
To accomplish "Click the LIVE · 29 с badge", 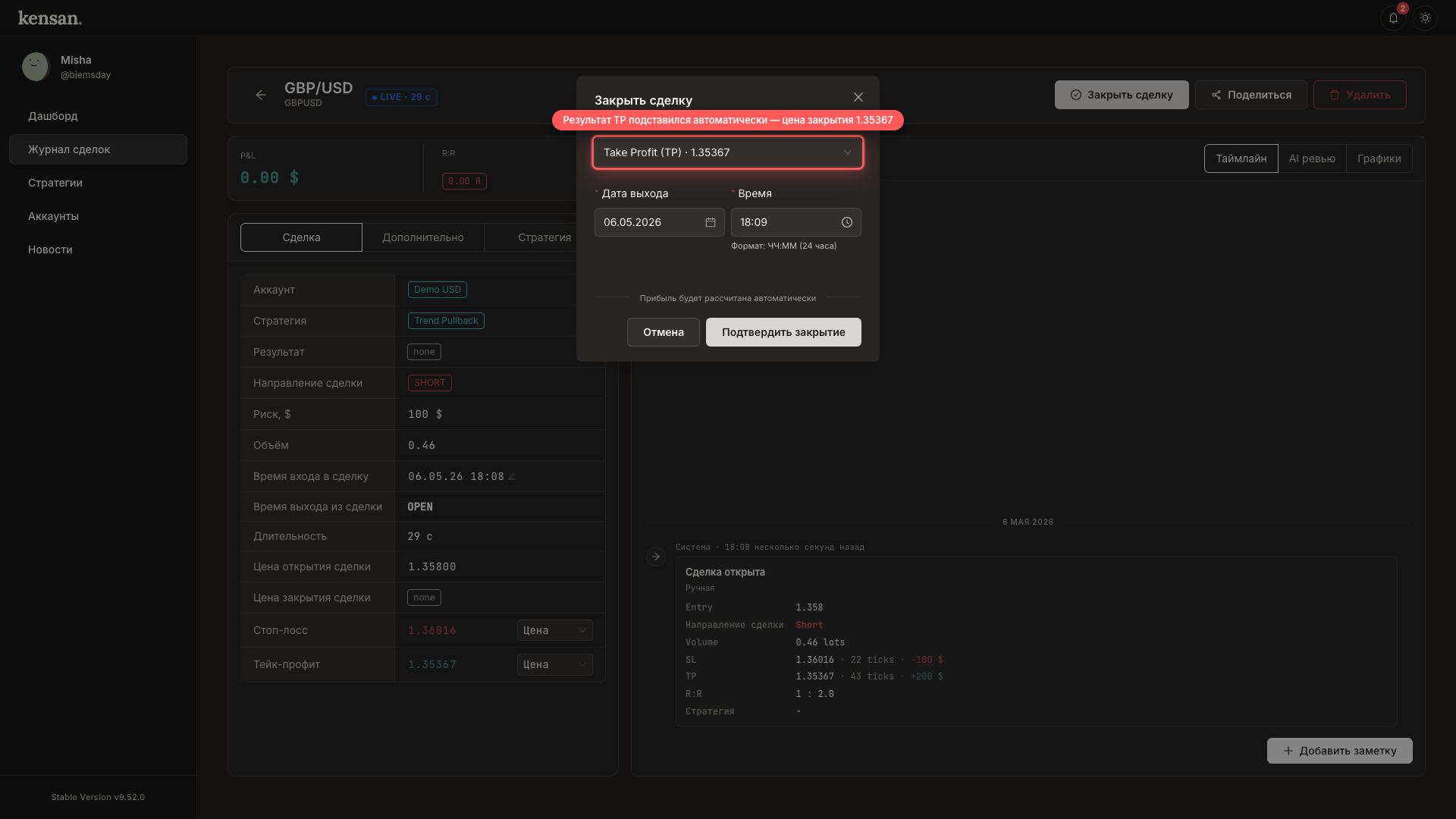I will tap(401, 97).
